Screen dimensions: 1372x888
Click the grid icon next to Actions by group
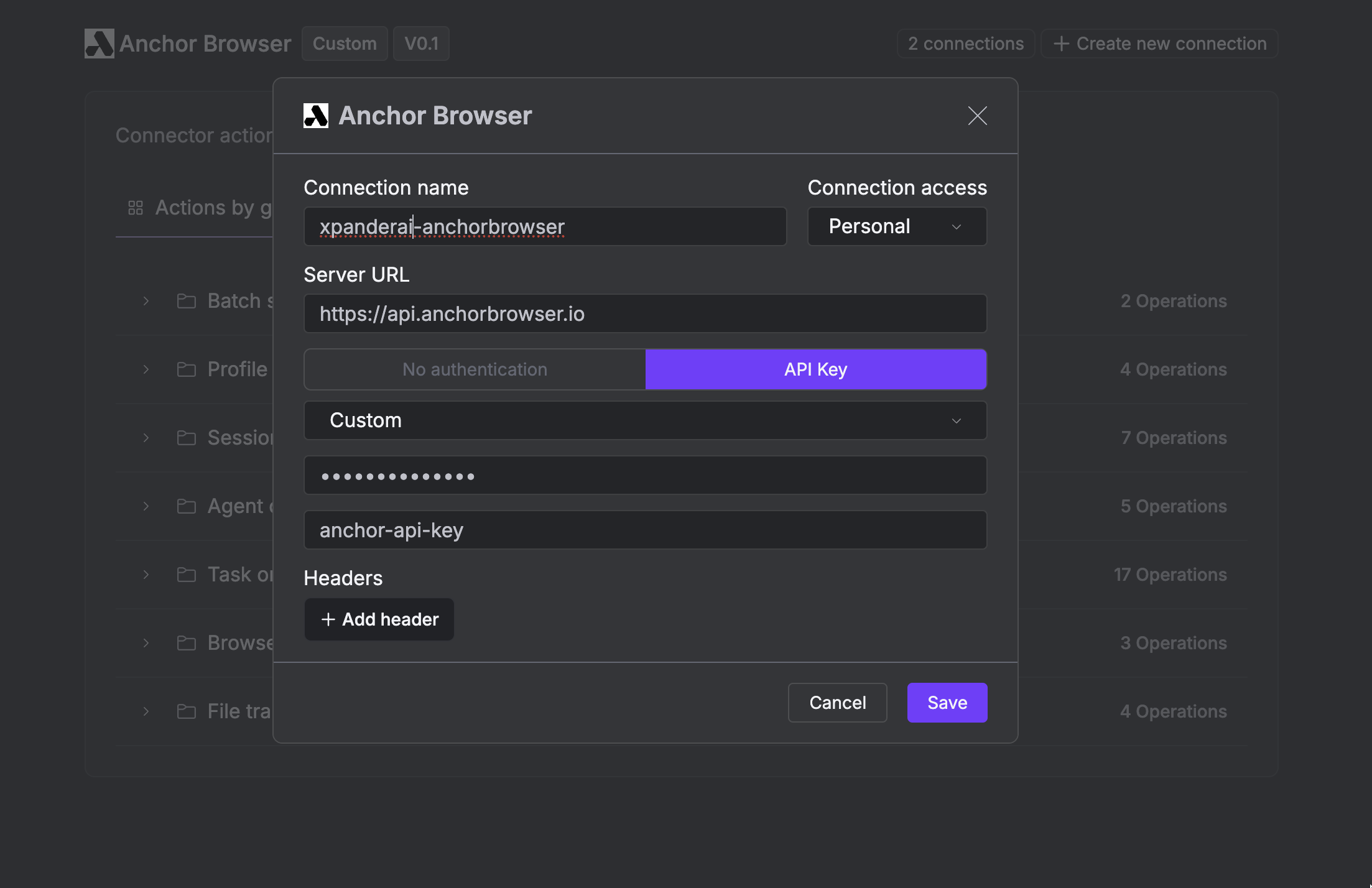tap(136, 208)
